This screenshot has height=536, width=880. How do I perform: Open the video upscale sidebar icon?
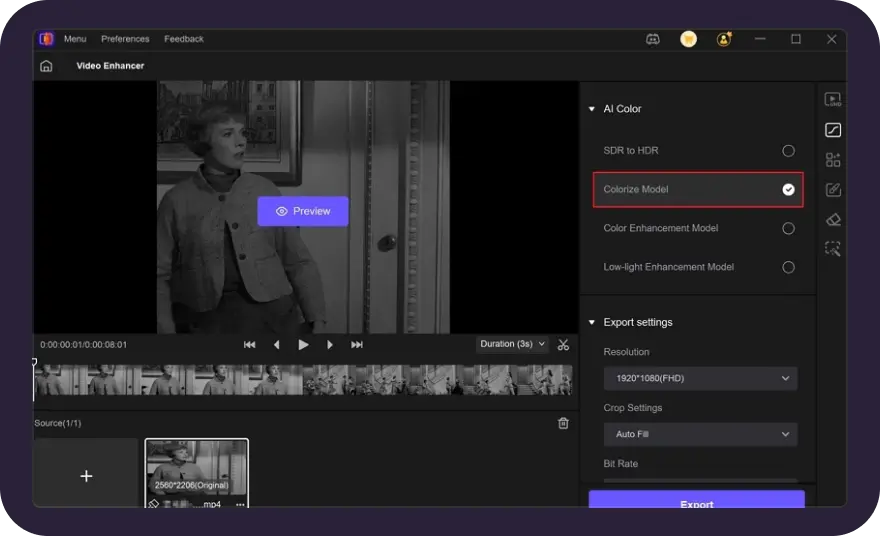[832, 100]
